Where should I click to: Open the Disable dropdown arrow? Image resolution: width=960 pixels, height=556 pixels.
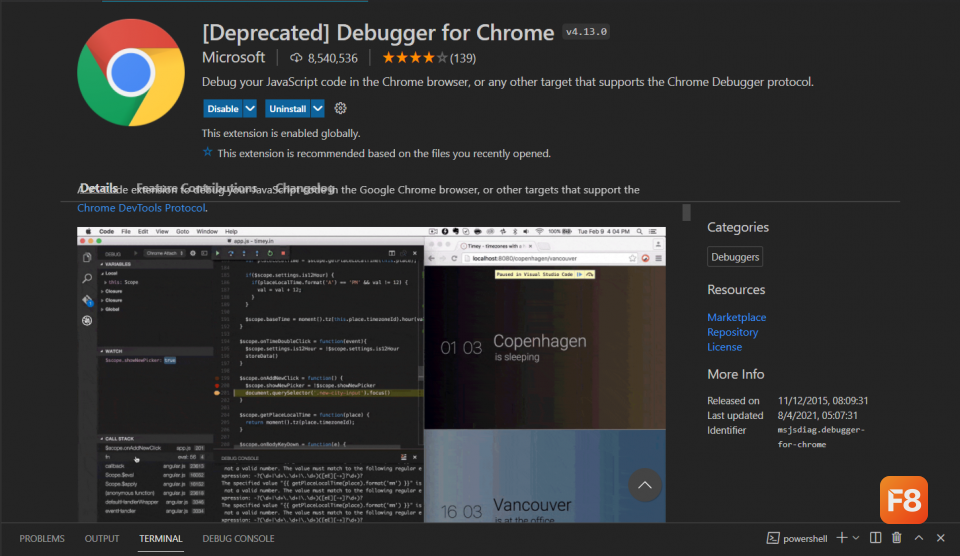click(250, 108)
